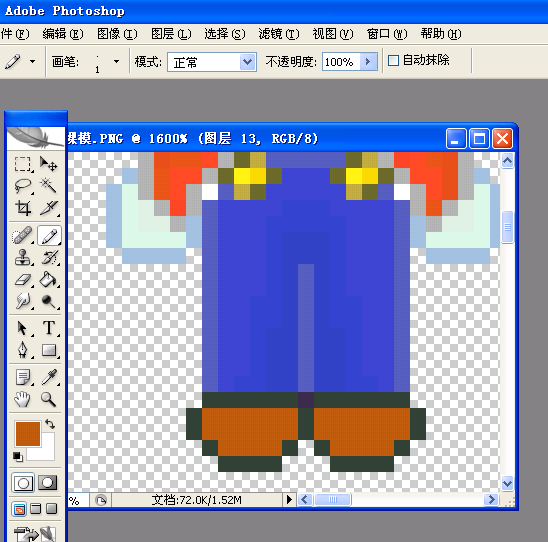Image resolution: width=548 pixels, height=542 pixels.
Task: Open the 视图(V) menu
Action: tap(333, 34)
